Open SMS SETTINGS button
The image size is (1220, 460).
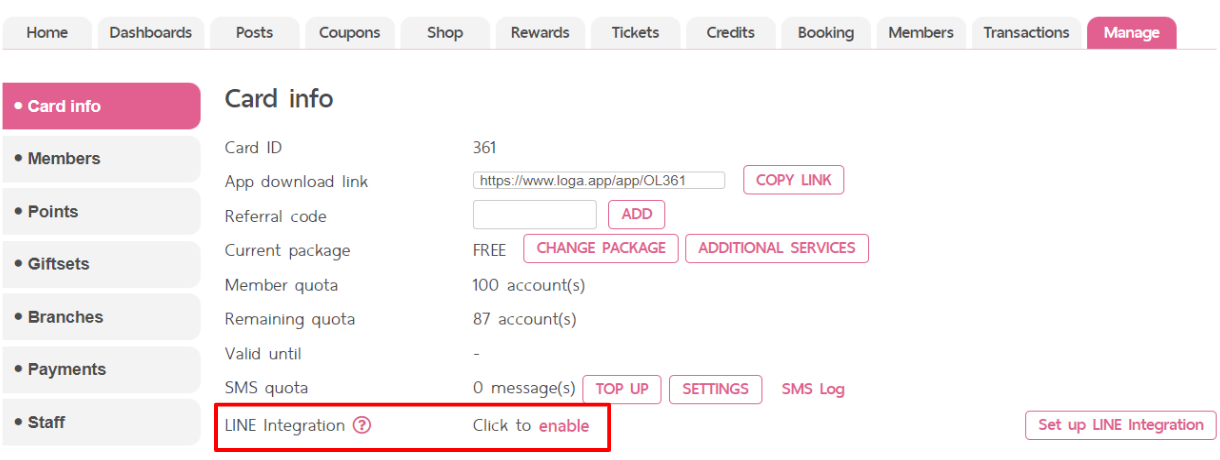[x=715, y=389]
